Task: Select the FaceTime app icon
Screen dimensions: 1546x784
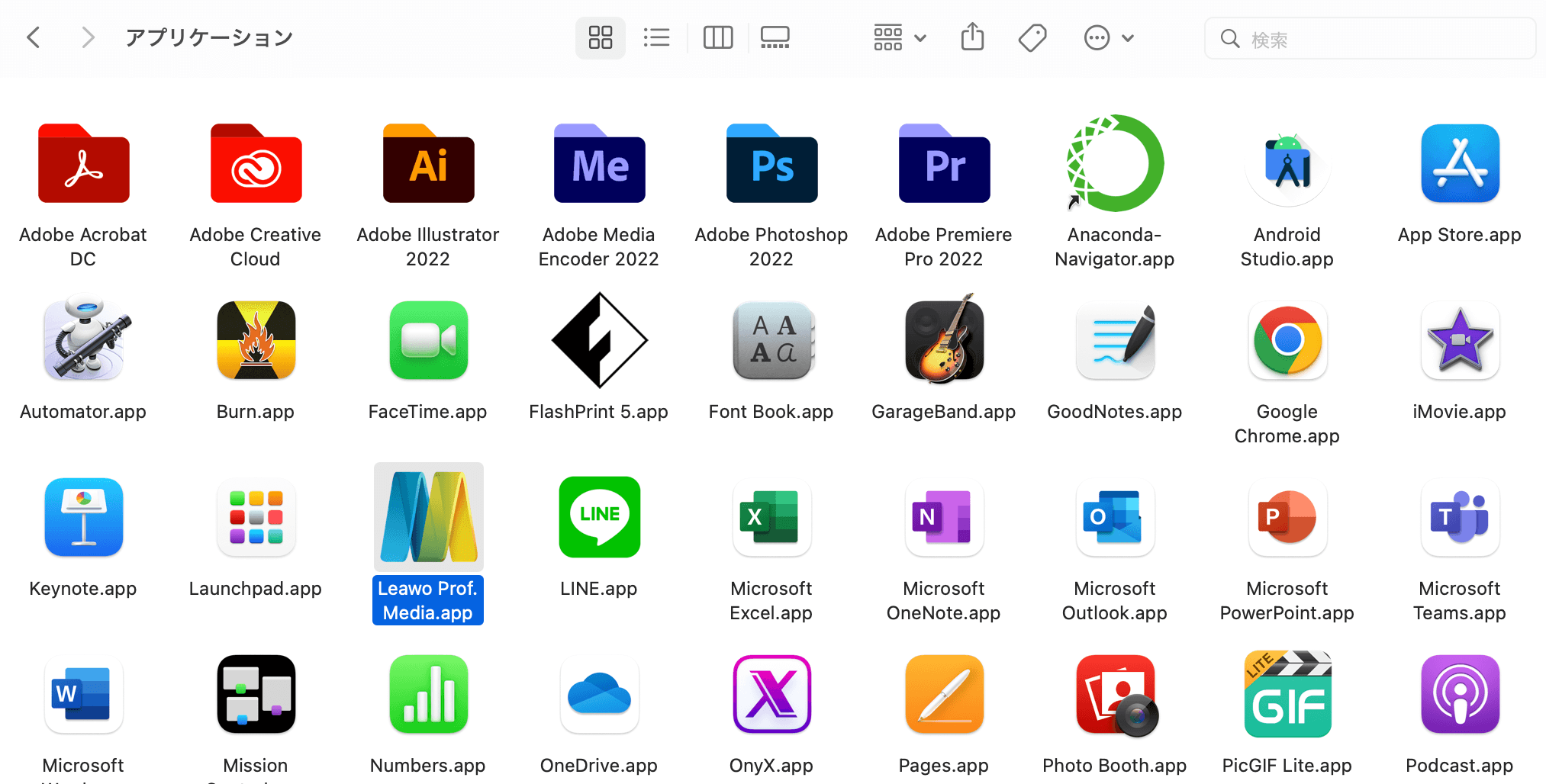Action: pyautogui.click(x=428, y=340)
